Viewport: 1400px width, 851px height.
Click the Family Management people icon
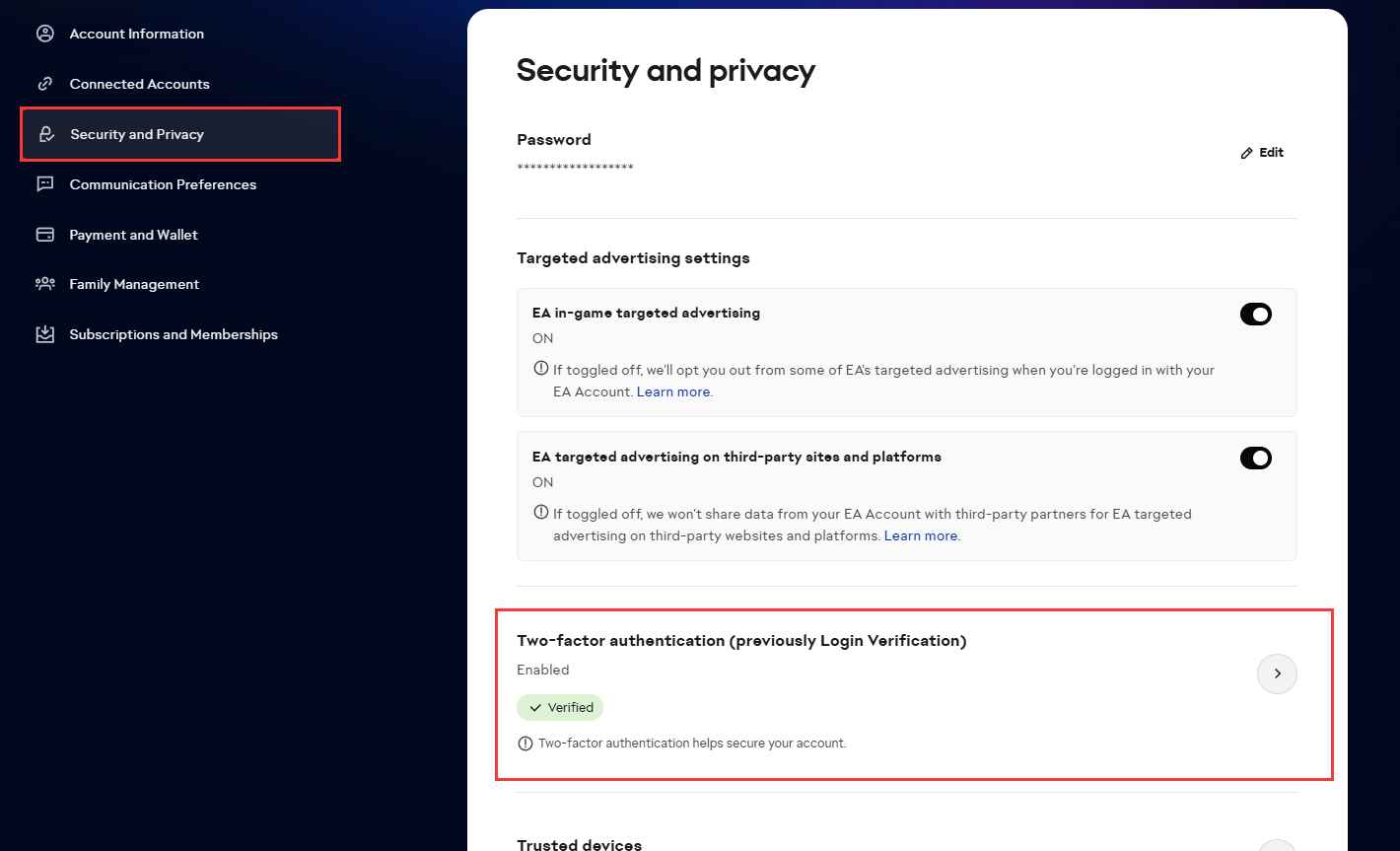45,284
